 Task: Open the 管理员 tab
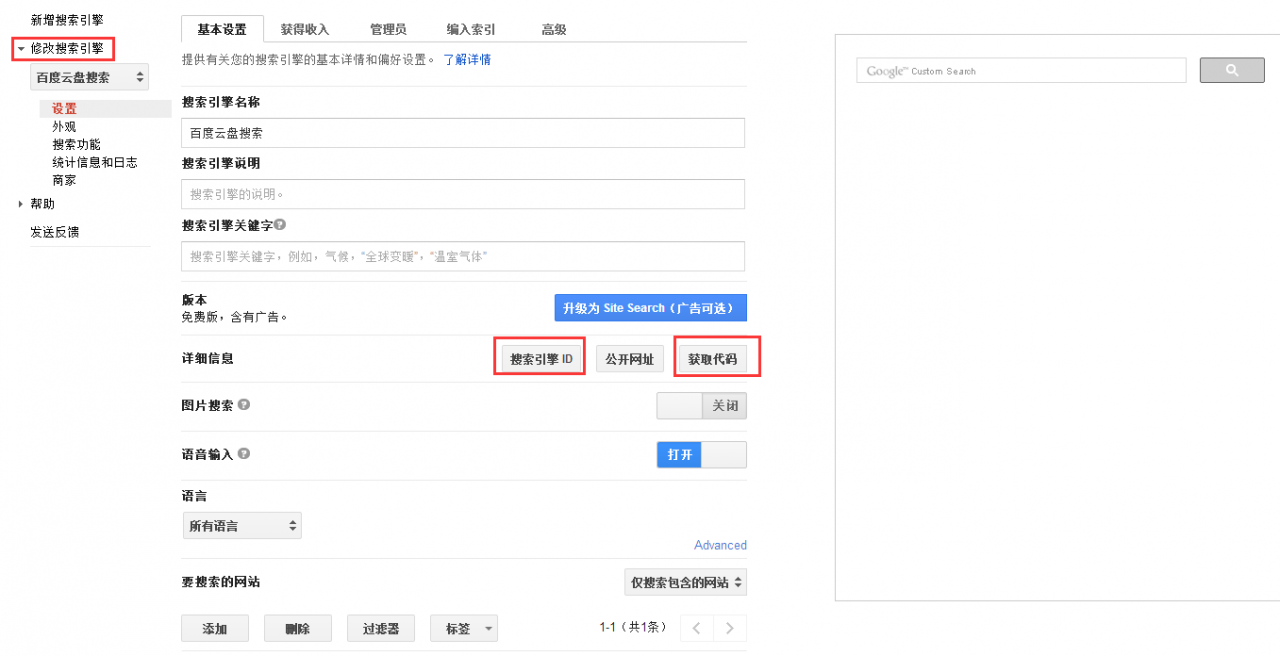point(388,29)
